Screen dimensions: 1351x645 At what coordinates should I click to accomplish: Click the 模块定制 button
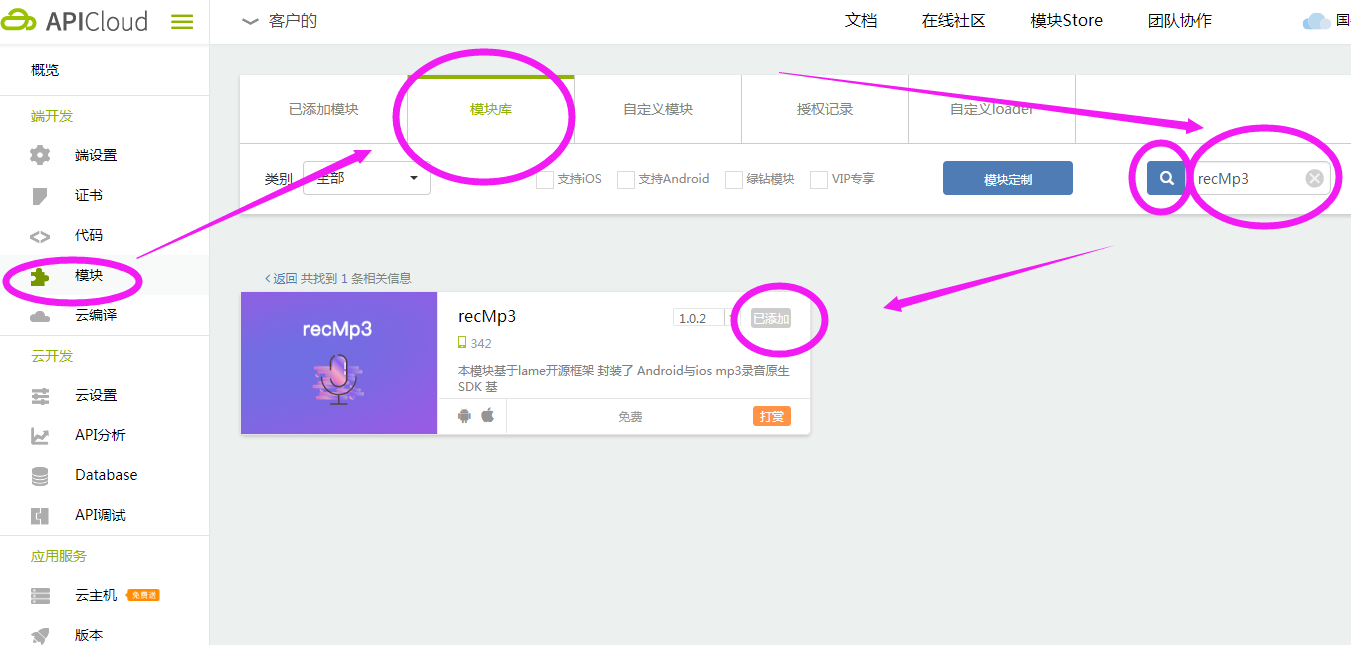(x=1007, y=179)
